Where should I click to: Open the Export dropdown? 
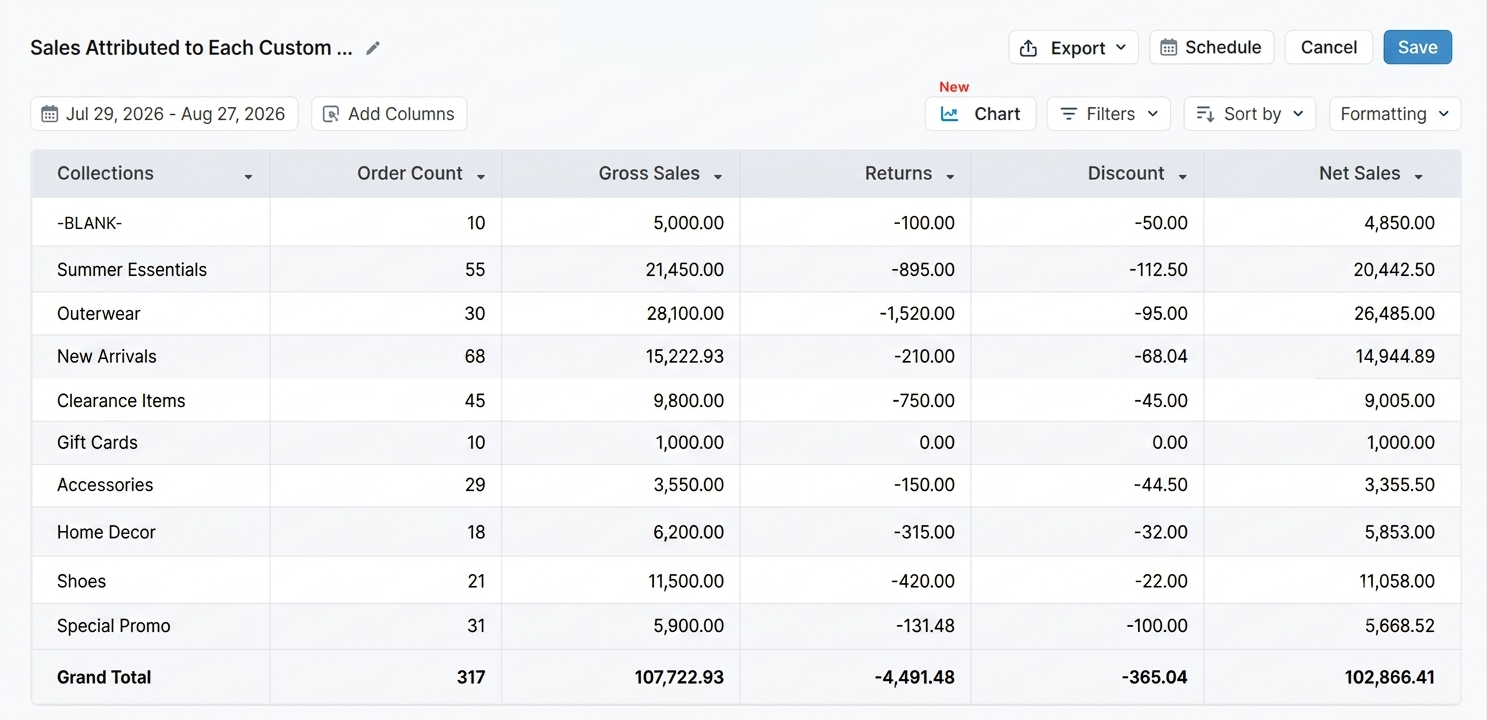pyautogui.click(x=1073, y=48)
